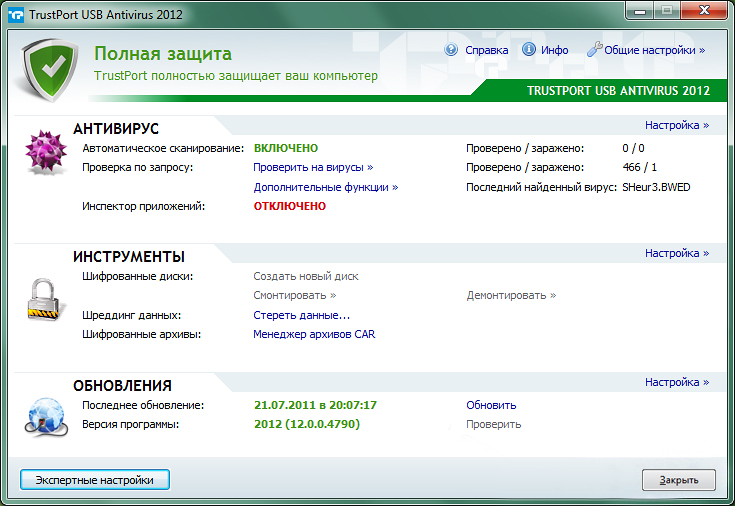Click the wrench general settings icon
The width and height of the screenshot is (735, 506).
pyautogui.click(x=594, y=49)
